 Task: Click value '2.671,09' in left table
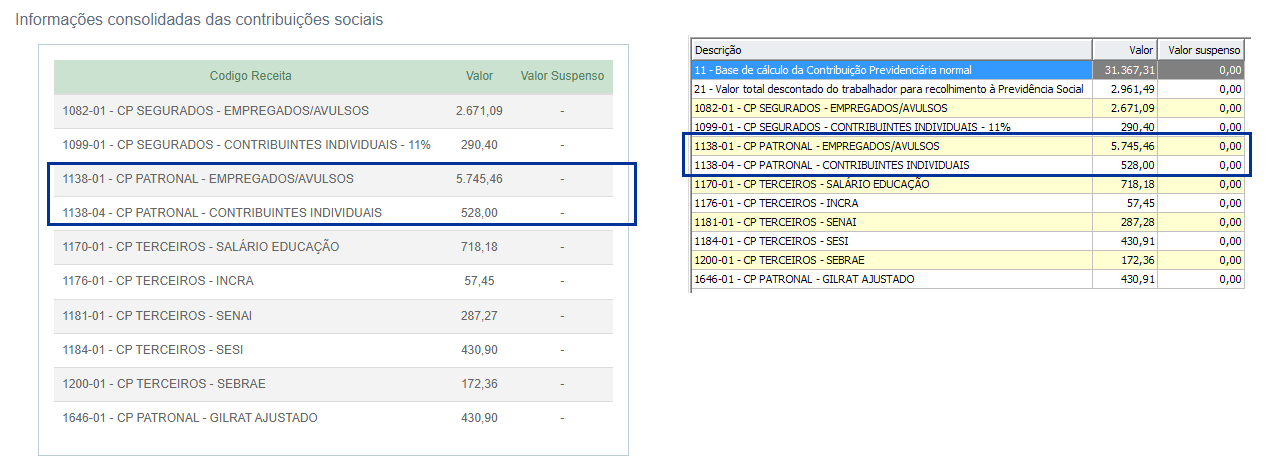tap(479, 111)
